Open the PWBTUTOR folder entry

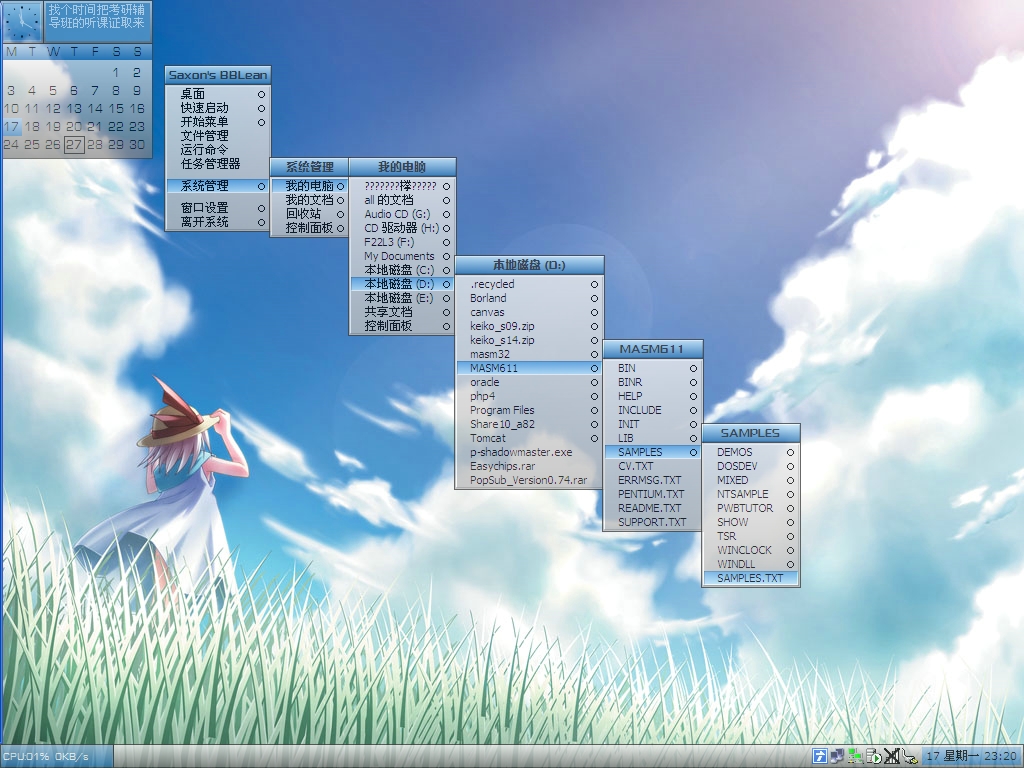[750, 508]
